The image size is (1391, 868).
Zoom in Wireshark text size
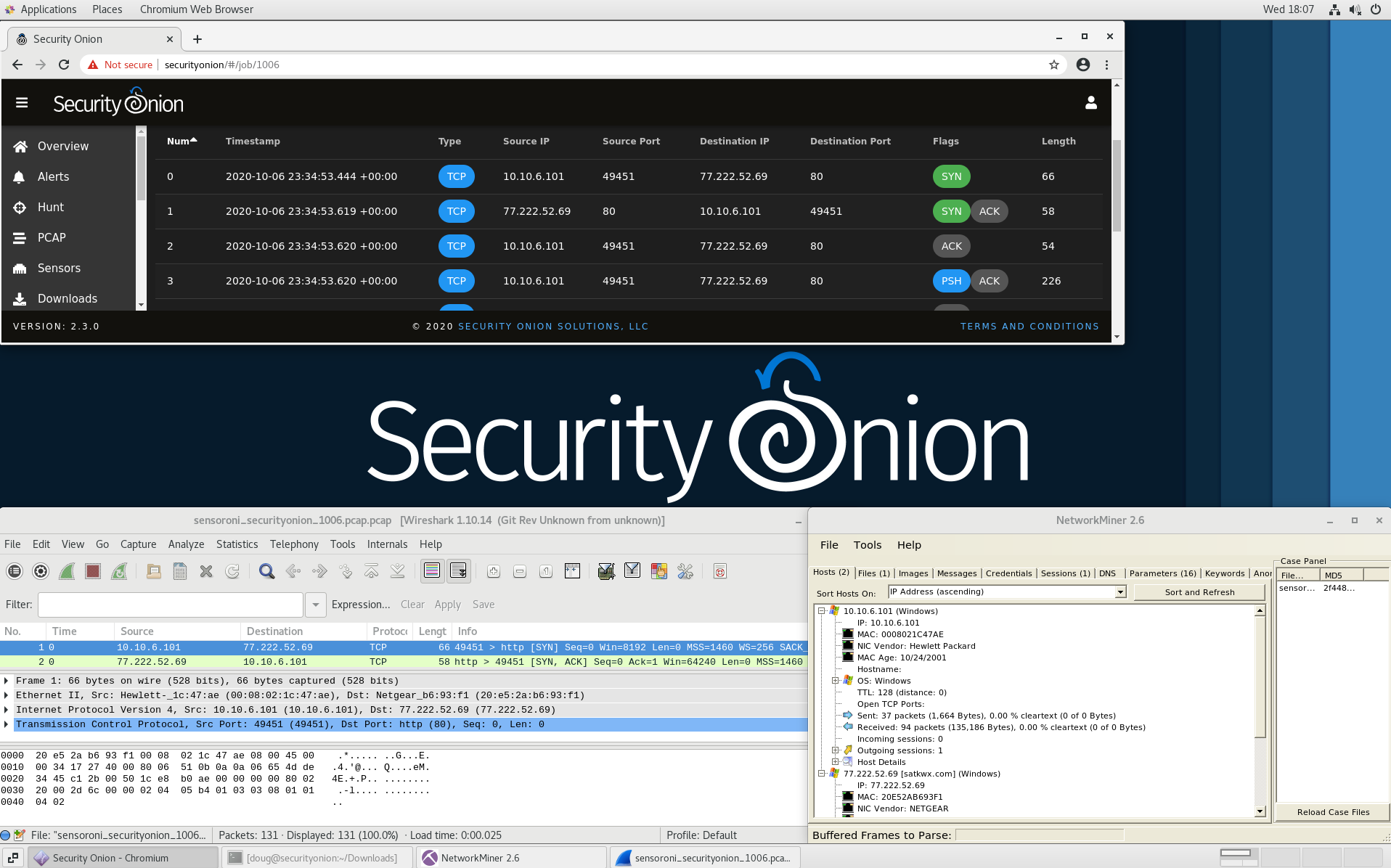pos(494,571)
